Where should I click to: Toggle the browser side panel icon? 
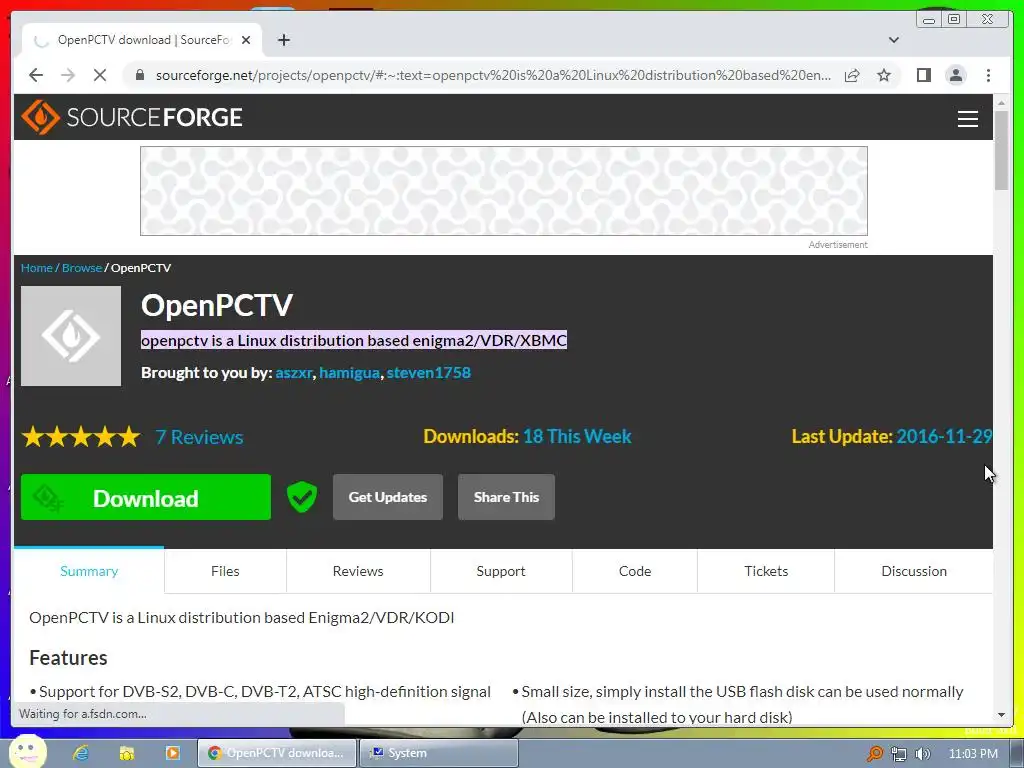[923, 75]
